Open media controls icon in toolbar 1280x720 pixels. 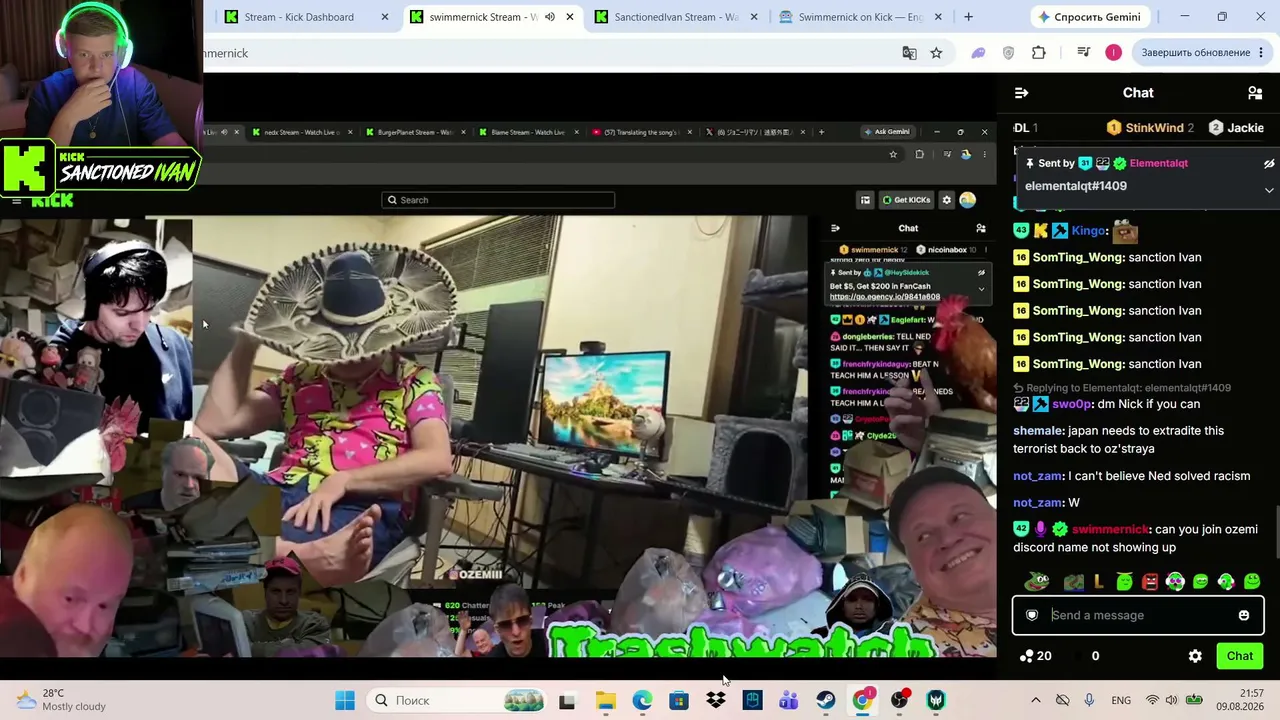pyautogui.click(x=1083, y=53)
